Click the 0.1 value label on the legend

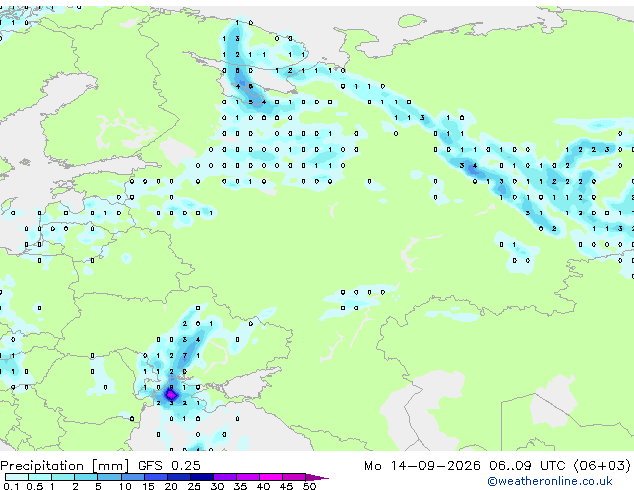[x=11, y=486]
